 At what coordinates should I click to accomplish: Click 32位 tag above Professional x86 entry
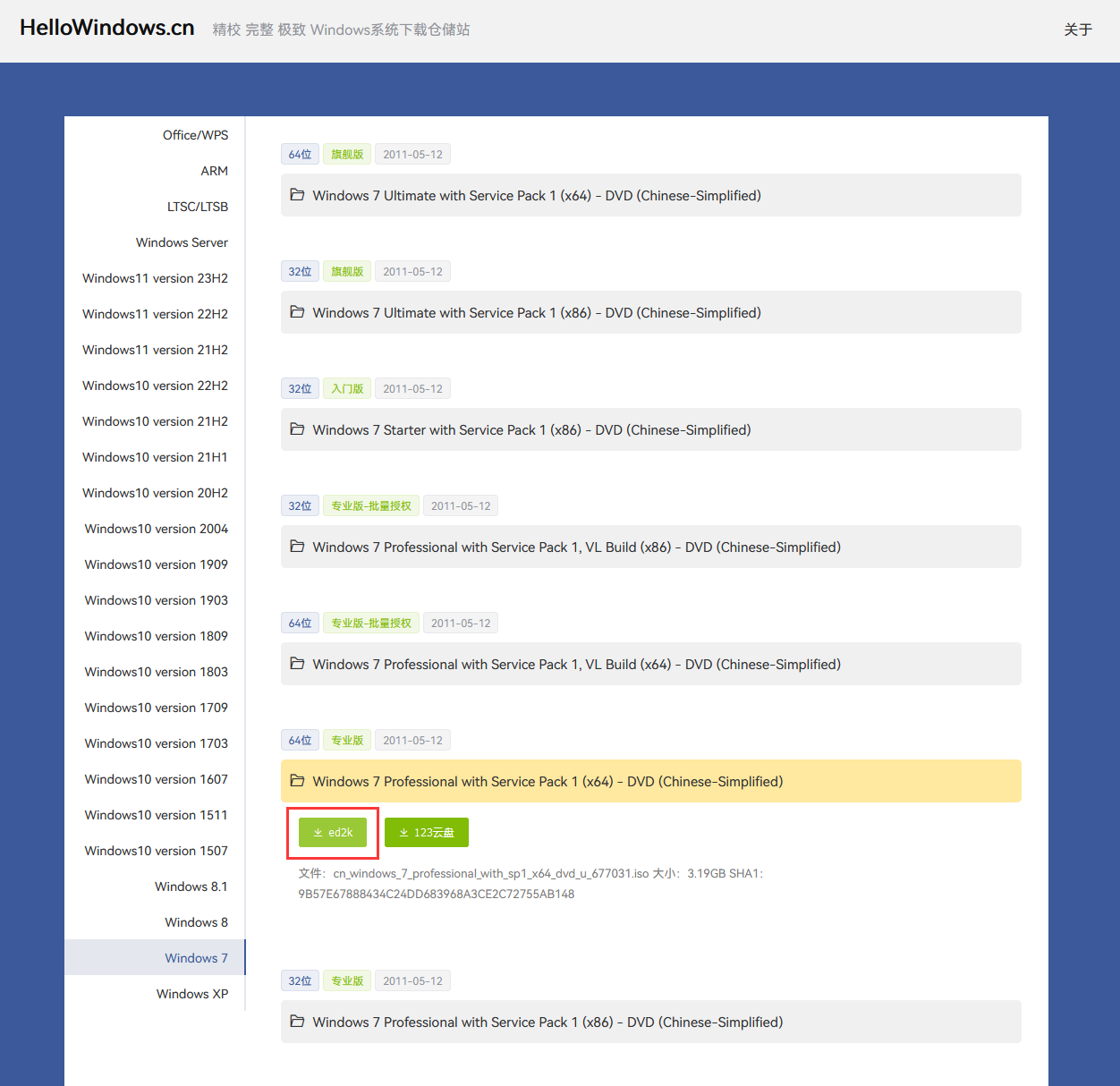(300, 980)
